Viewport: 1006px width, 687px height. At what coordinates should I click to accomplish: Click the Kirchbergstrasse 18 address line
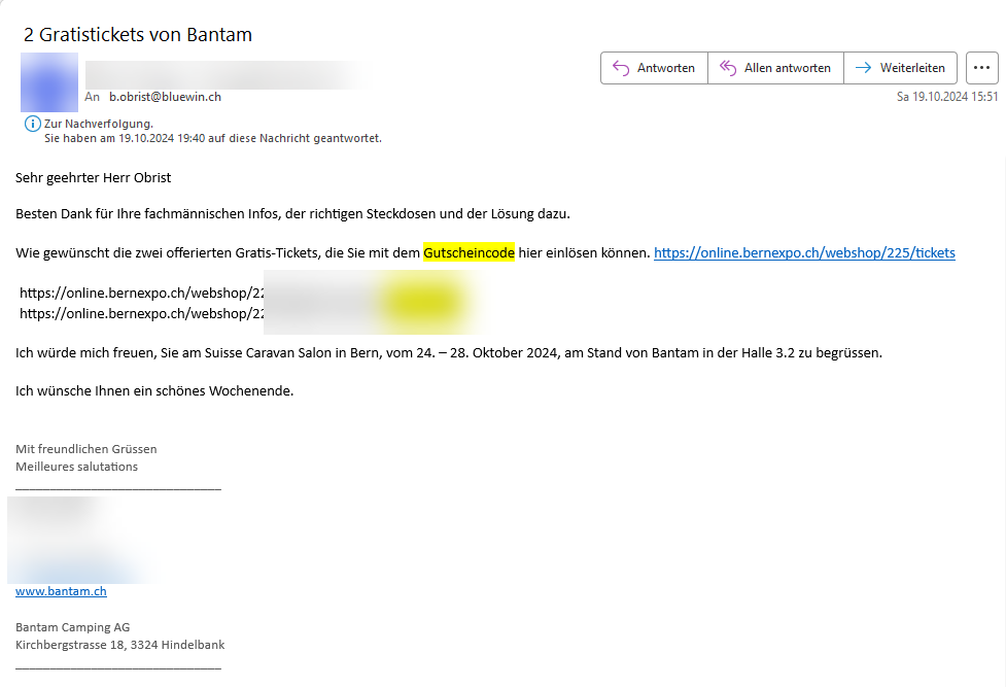pyautogui.click(x=120, y=645)
